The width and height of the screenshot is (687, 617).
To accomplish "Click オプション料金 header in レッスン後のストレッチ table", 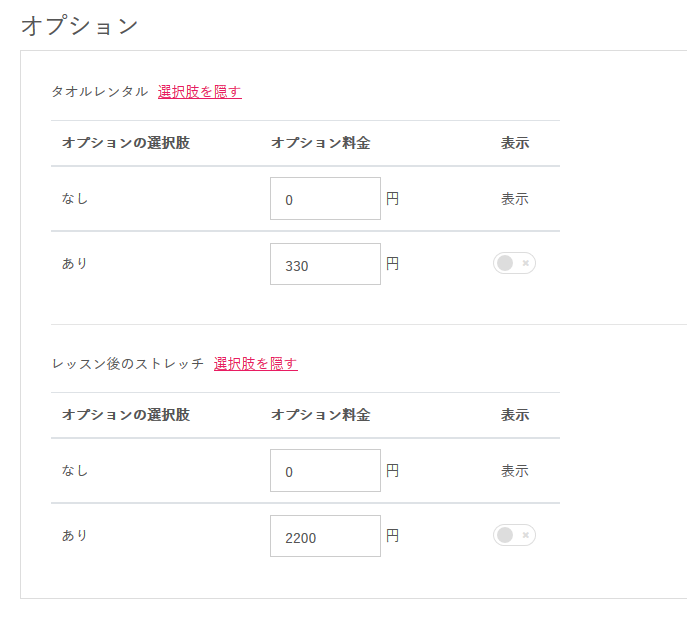I will coord(320,415).
